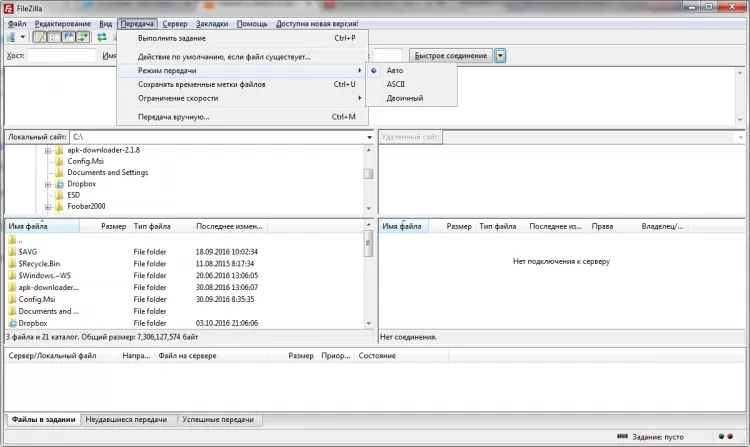Click the local file list scrollbar thumb

pyautogui.click(x=368, y=243)
